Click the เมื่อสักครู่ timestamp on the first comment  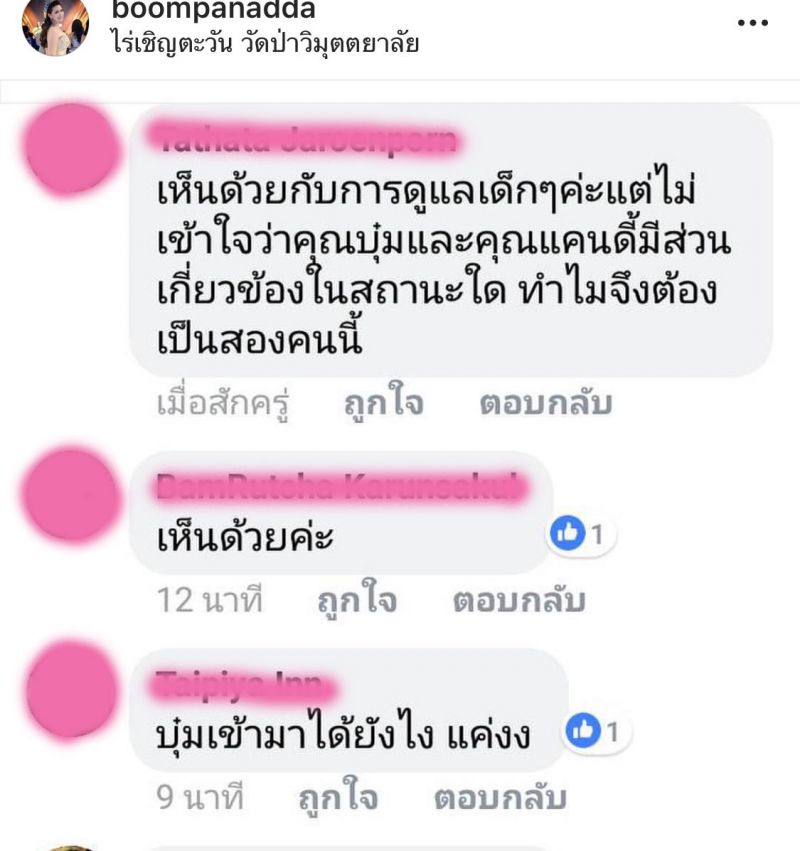[223, 404]
